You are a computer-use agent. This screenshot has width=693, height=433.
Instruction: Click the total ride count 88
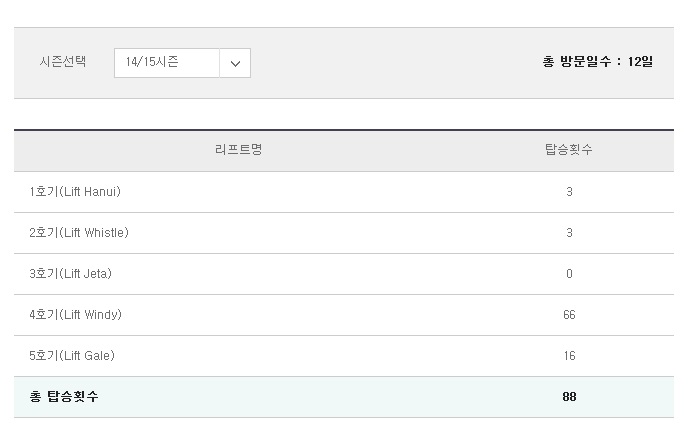point(569,397)
